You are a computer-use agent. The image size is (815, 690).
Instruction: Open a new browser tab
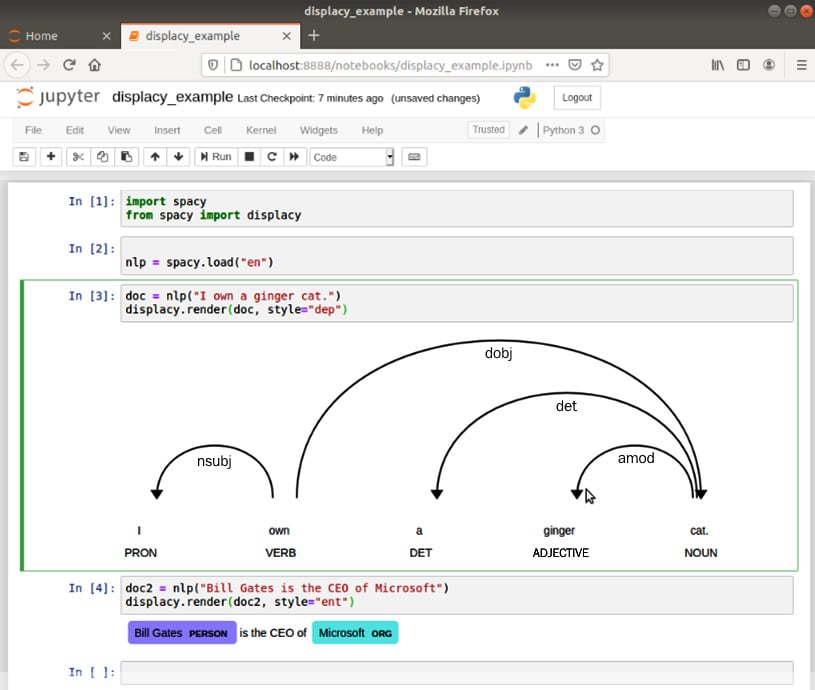click(x=314, y=35)
